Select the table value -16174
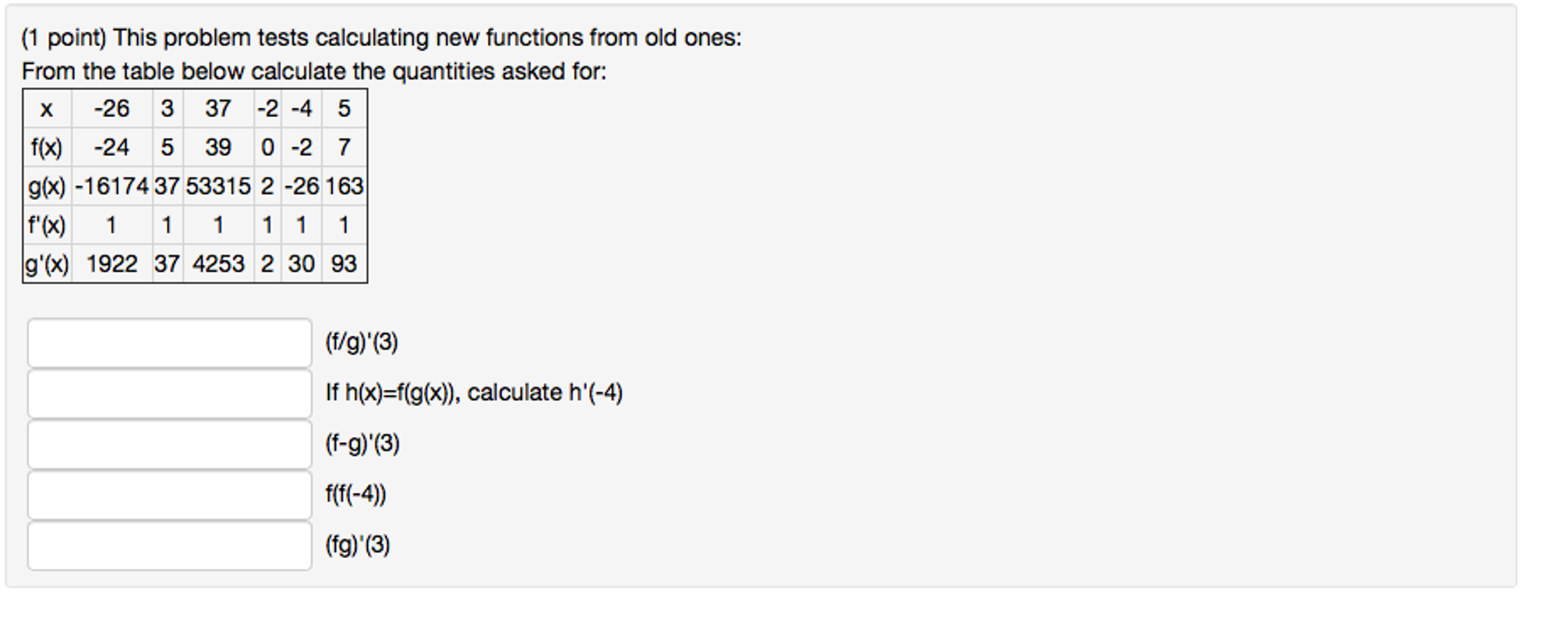 coord(112,185)
